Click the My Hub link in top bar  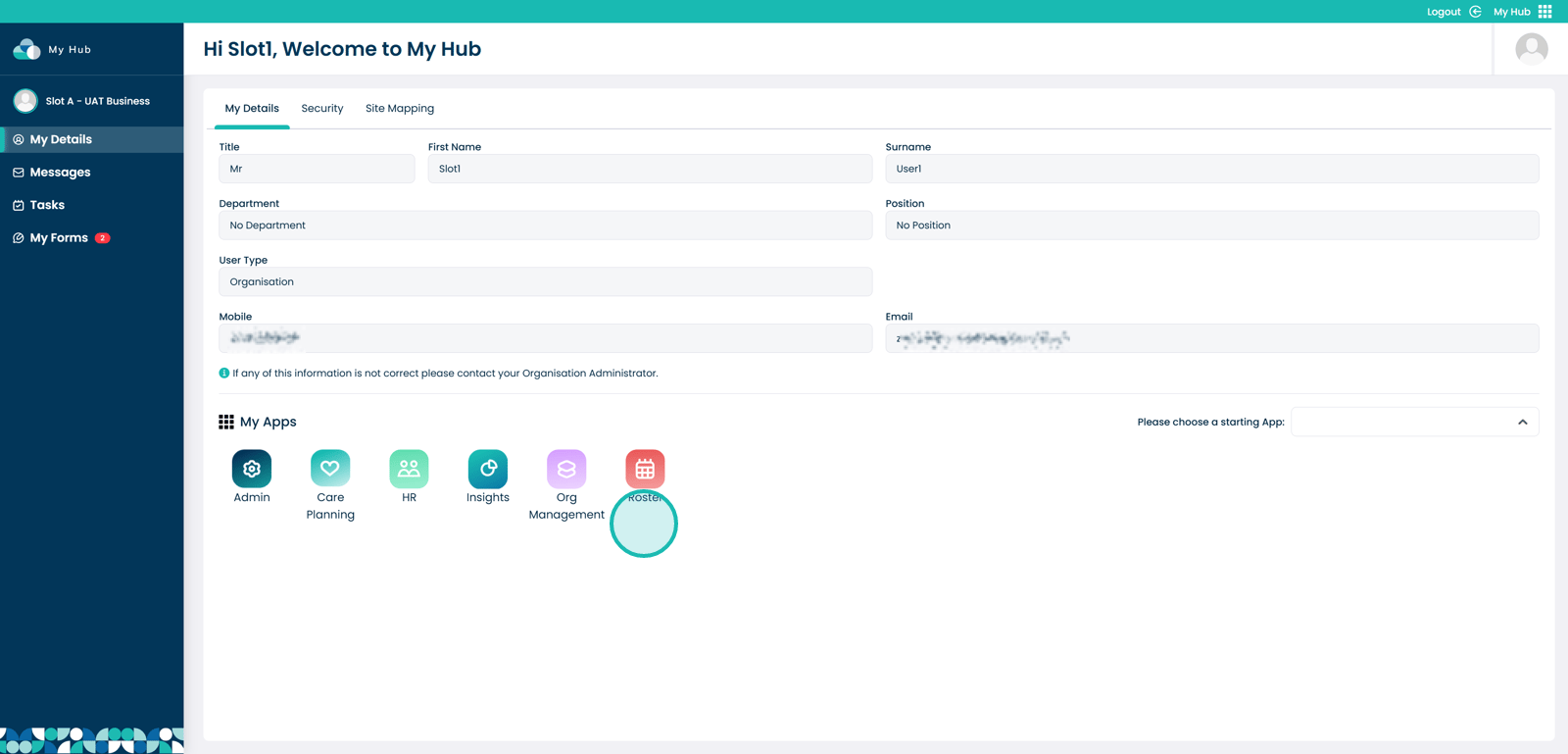[1511, 12]
